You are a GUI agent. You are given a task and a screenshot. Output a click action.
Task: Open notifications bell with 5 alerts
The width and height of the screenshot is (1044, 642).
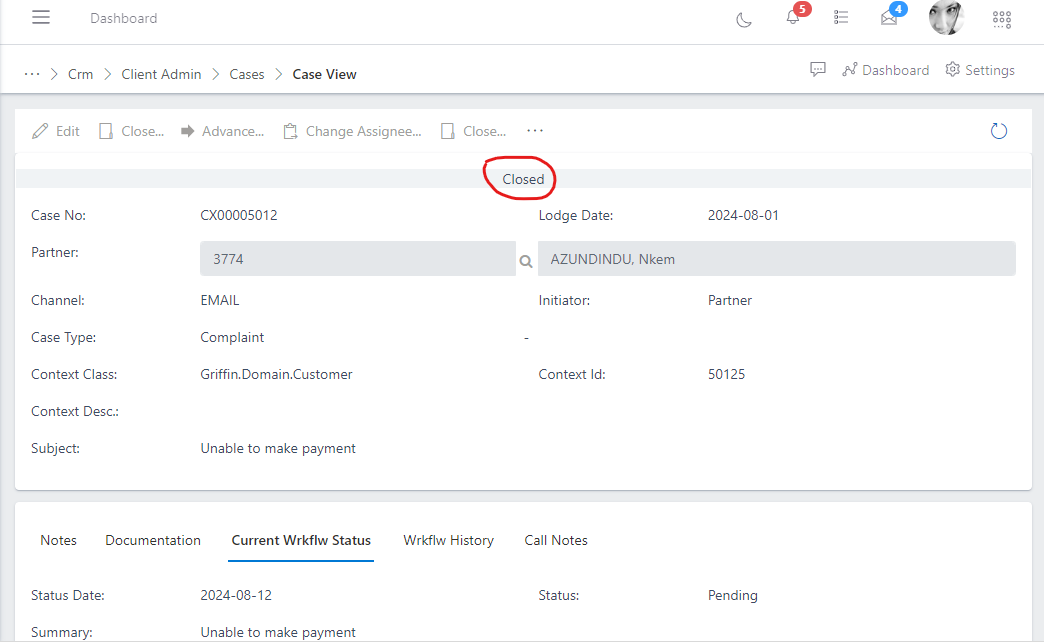pyautogui.click(x=793, y=18)
